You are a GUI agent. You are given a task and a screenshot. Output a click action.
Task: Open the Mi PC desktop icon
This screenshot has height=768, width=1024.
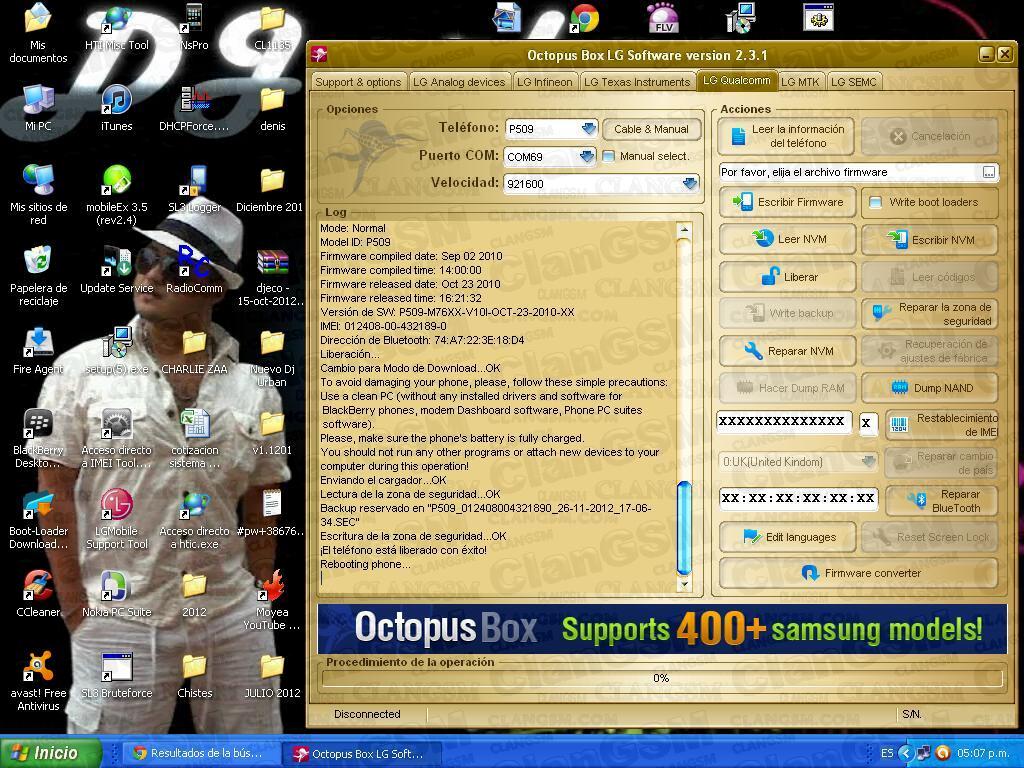pos(38,108)
